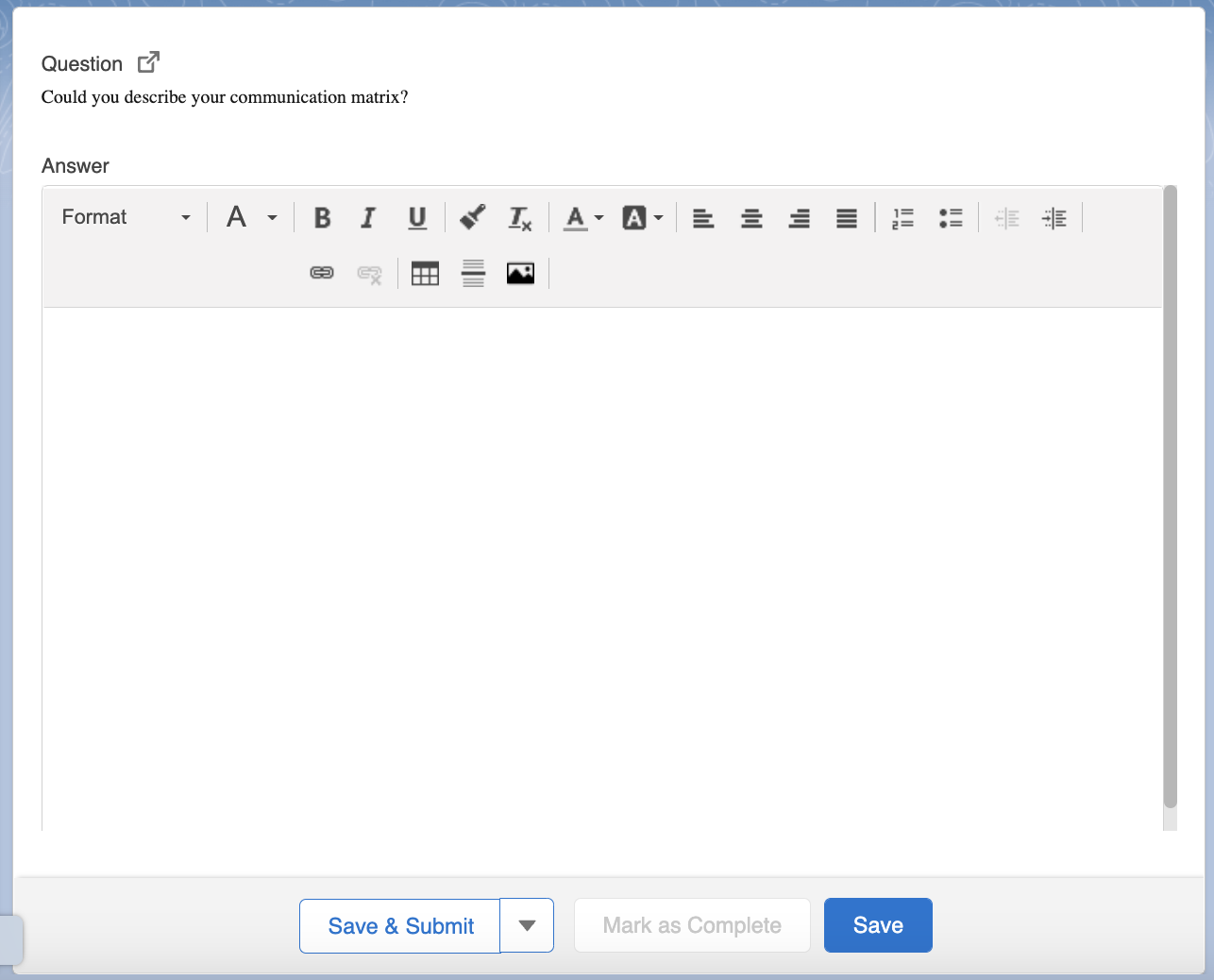Insert a link using the link icon
Image resolution: width=1214 pixels, height=980 pixels.
click(x=322, y=274)
